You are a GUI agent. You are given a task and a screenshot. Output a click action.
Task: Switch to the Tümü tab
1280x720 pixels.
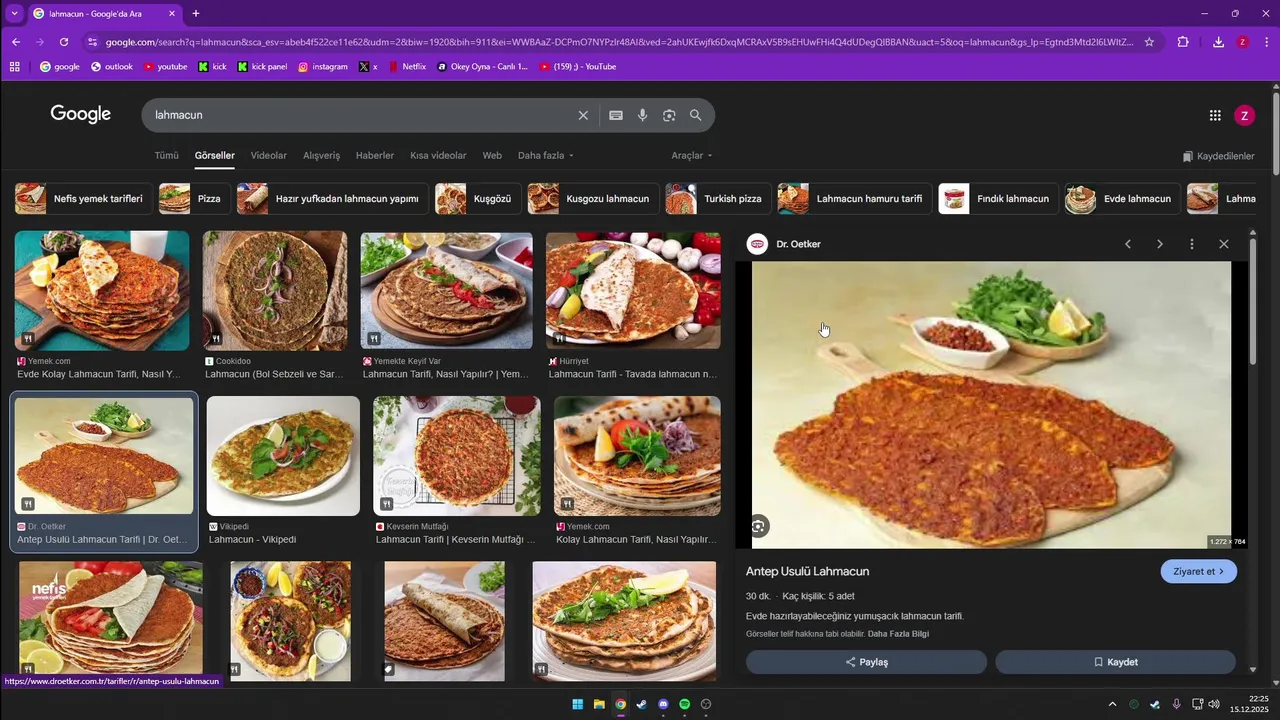pos(166,156)
